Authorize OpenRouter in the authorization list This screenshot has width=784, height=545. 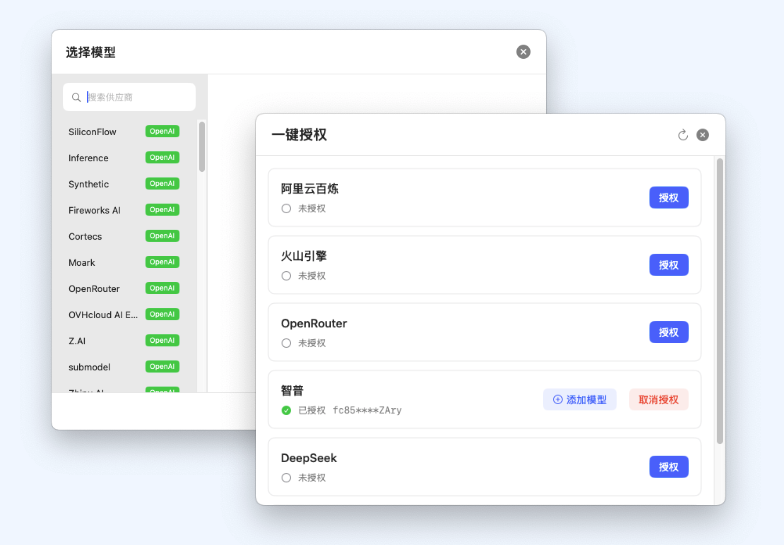[x=668, y=332]
